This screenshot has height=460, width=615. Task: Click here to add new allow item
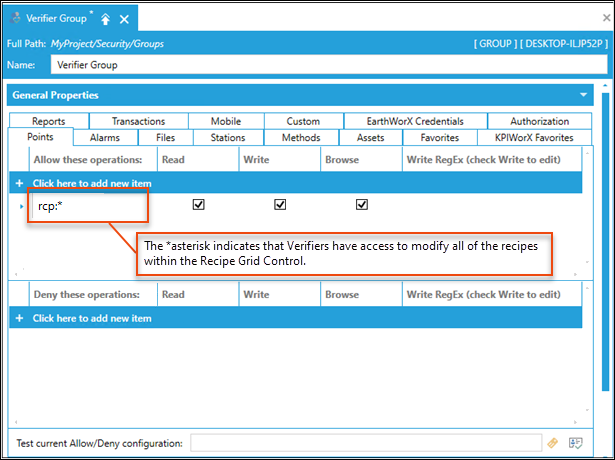pyautogui.click(x=92, y=184)
